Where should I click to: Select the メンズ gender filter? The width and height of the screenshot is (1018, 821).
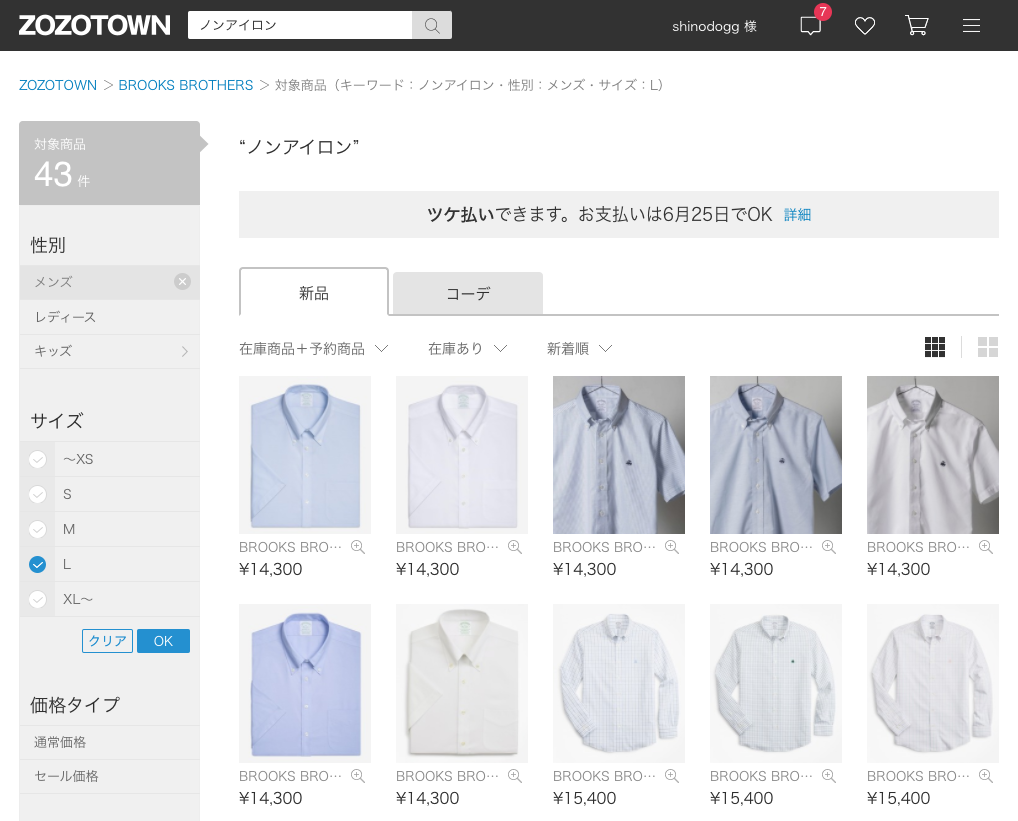[110, 282]
